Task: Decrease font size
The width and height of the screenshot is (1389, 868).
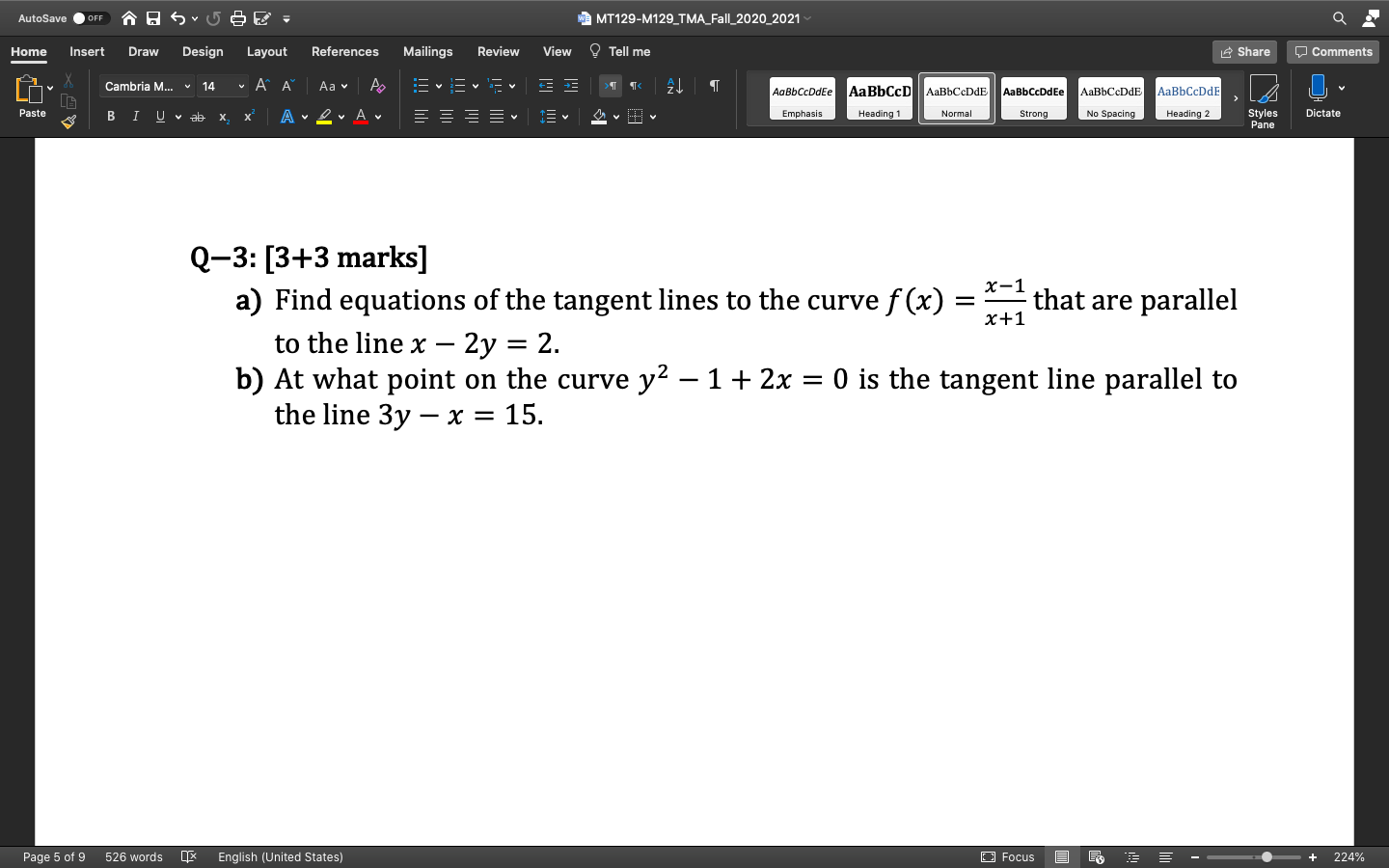Action: pos(287,86)
